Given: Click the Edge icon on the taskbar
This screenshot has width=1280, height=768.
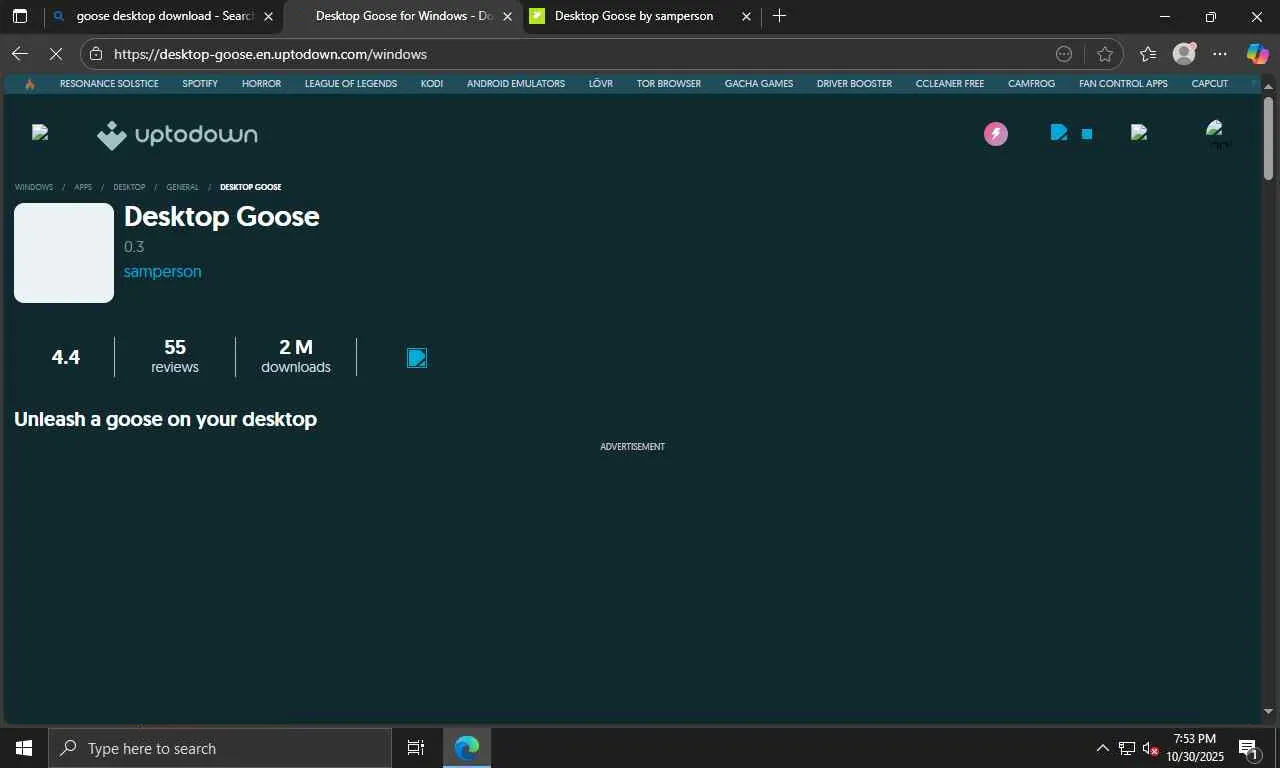Looking at the screenshot, I should click(x=467, y=748).
